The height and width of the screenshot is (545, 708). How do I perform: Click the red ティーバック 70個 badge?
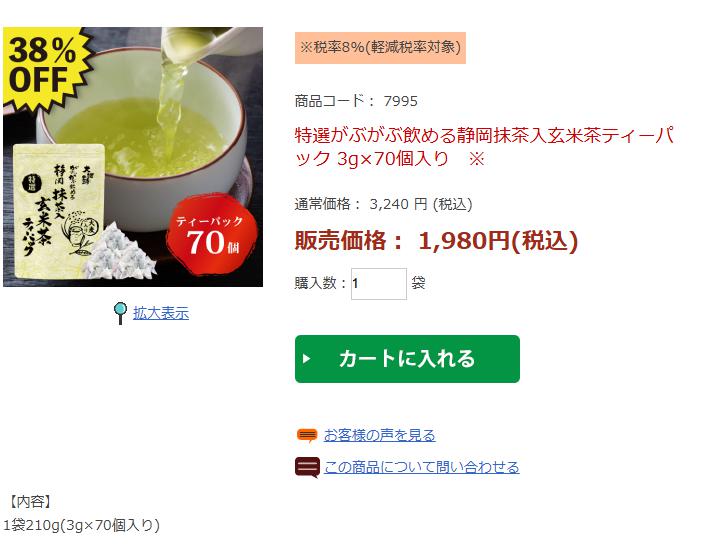coord(211,235)
